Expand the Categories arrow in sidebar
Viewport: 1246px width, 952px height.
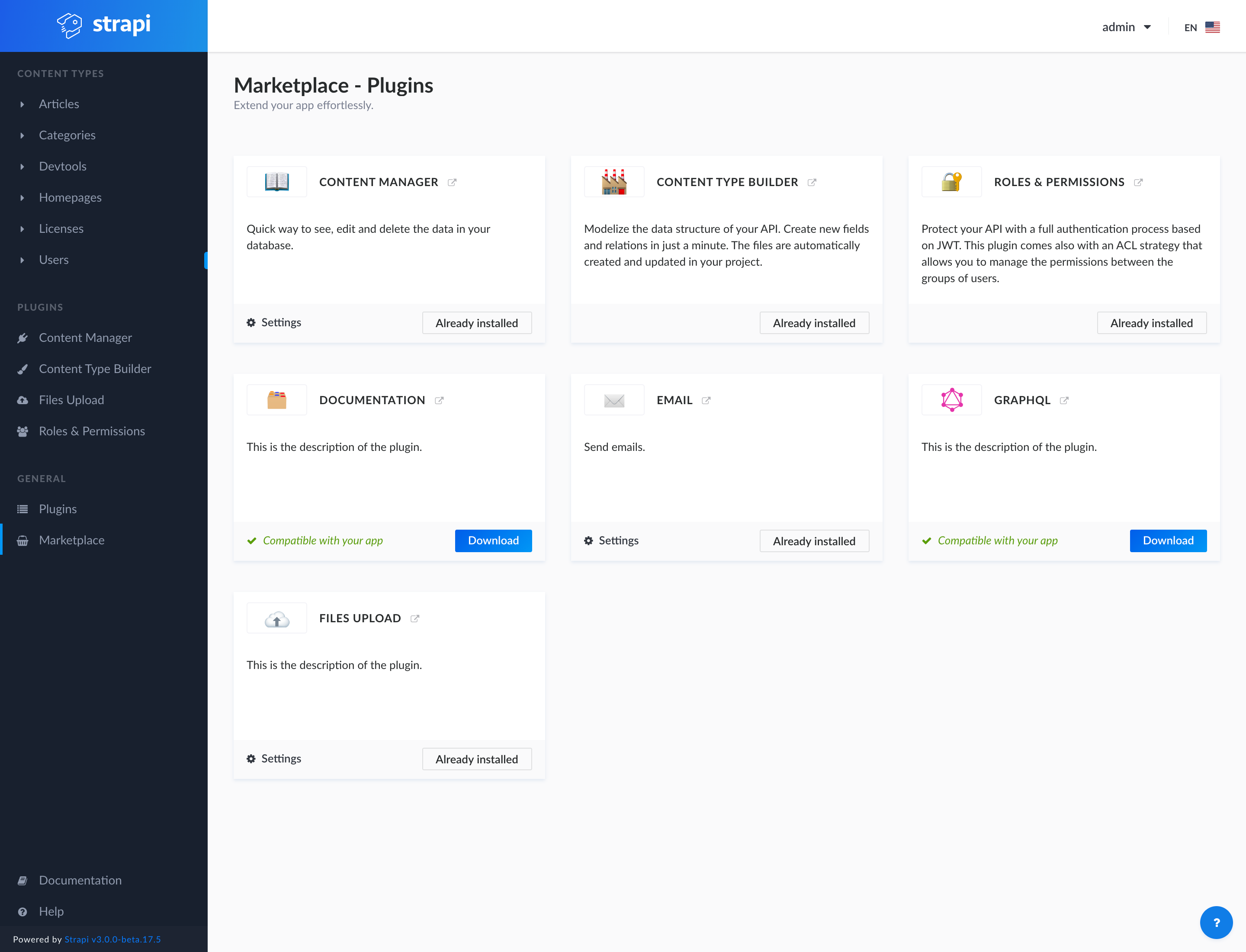coord(22,135)
